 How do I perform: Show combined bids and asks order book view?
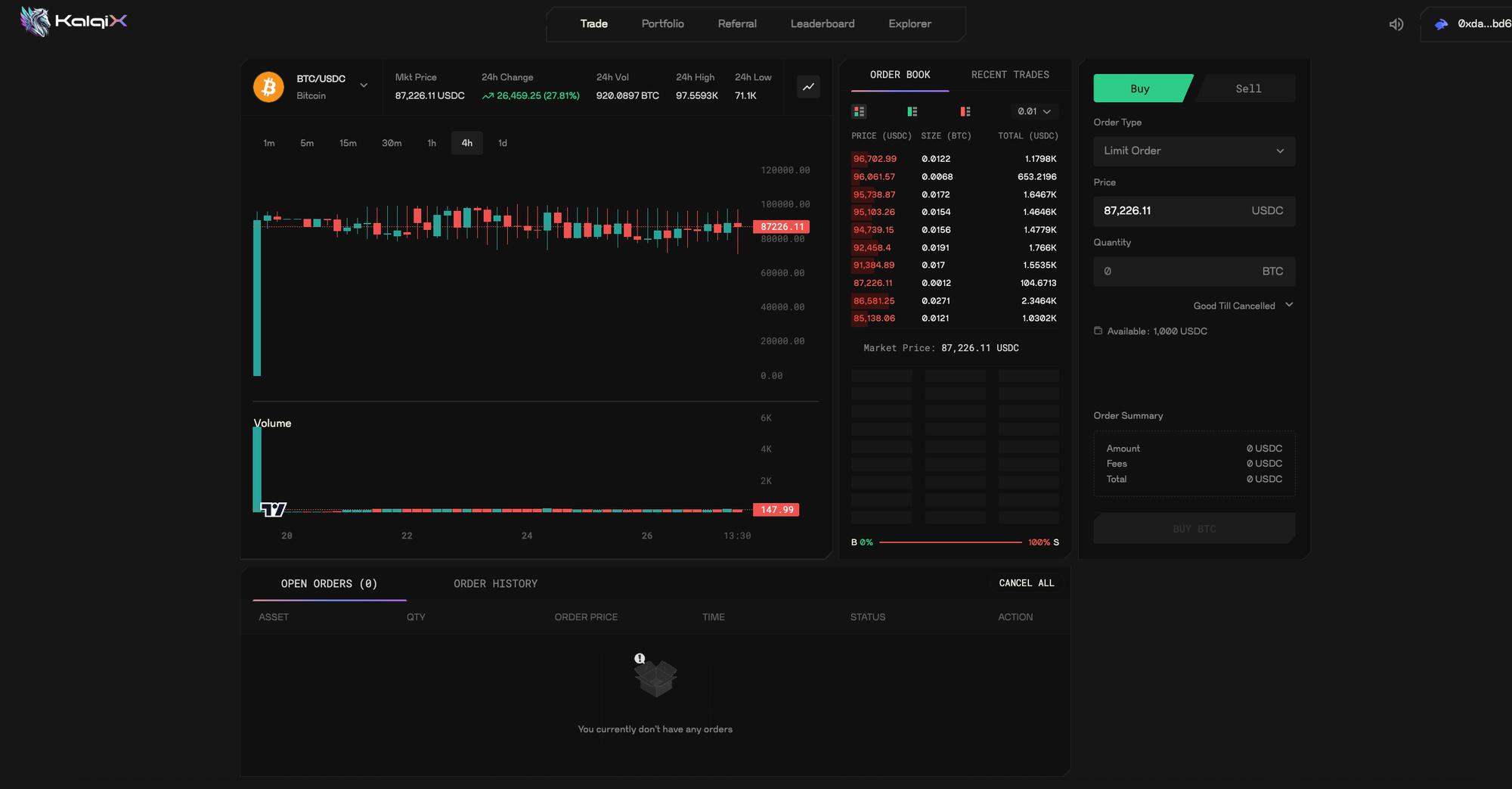pos(859,112)
